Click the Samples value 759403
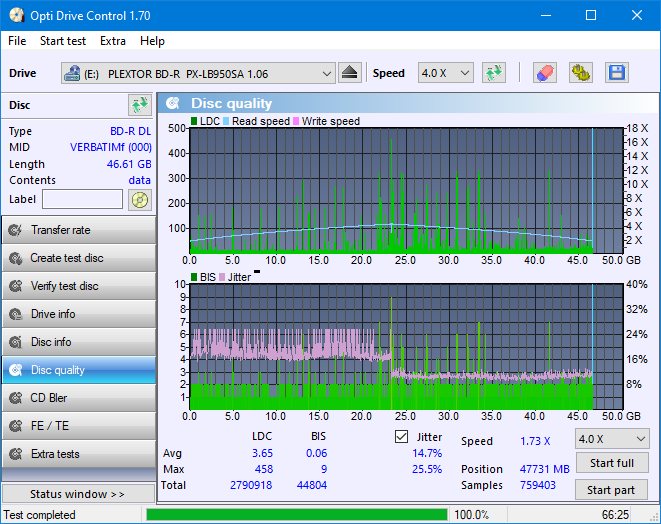661x524 pixels. [538, 485]
